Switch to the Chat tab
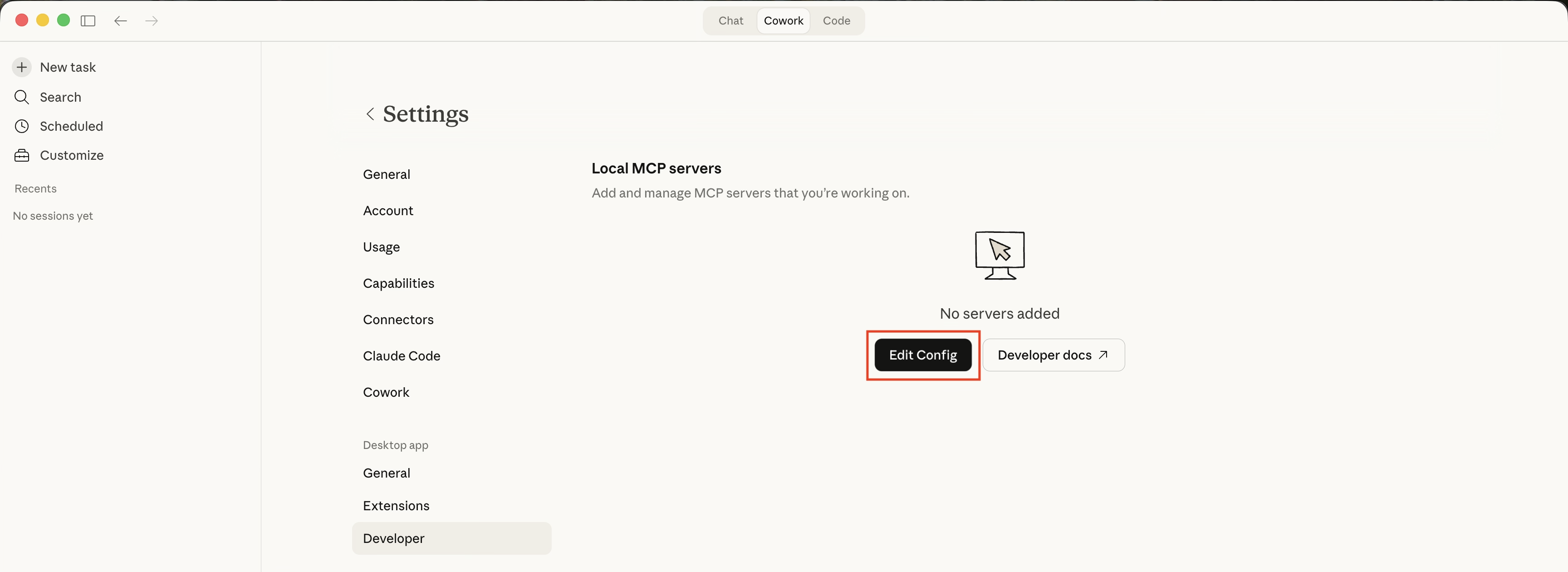 pyautogui.click(x=730, y=21)
